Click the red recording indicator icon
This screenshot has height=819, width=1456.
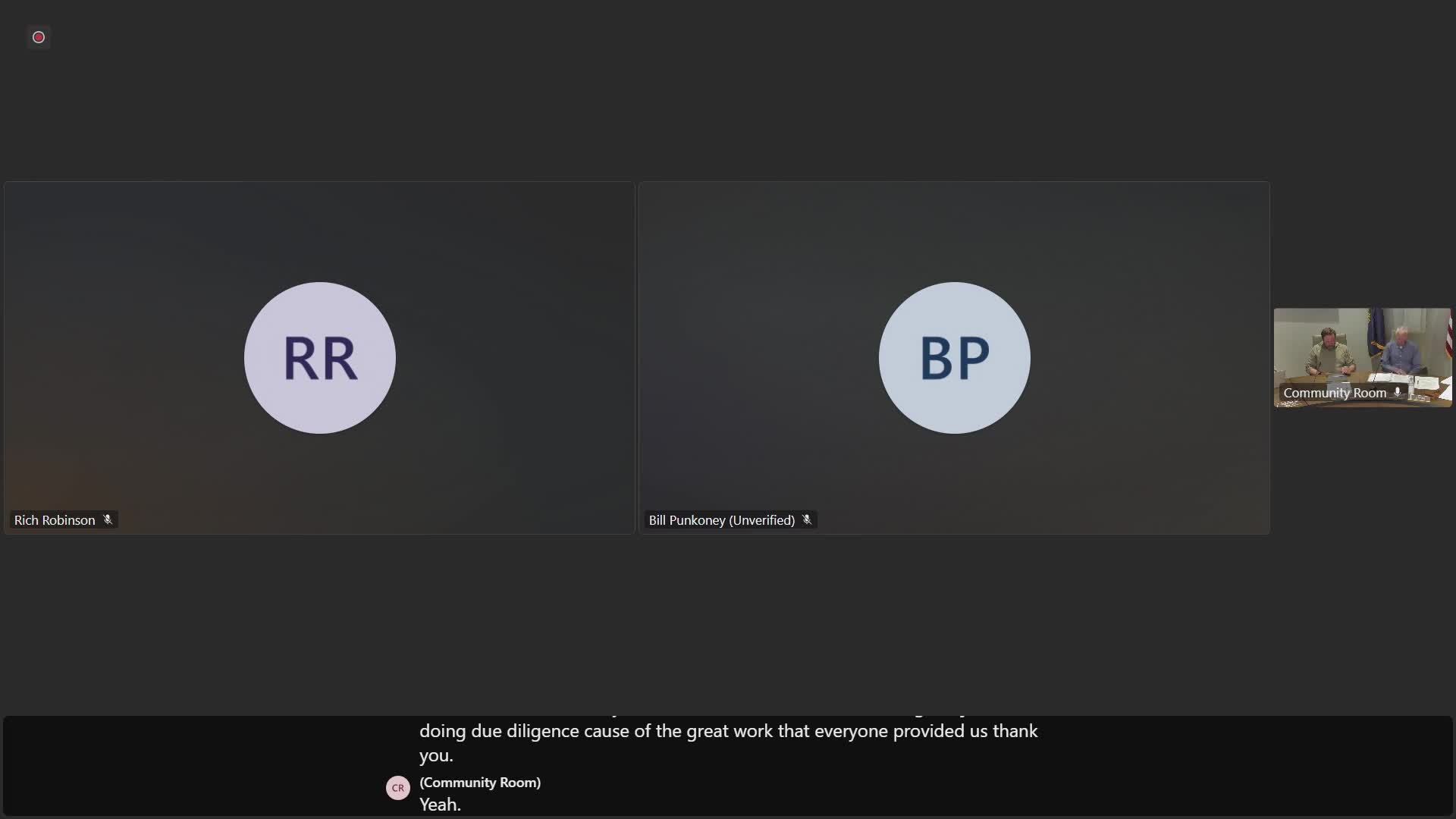pos(39,37)
